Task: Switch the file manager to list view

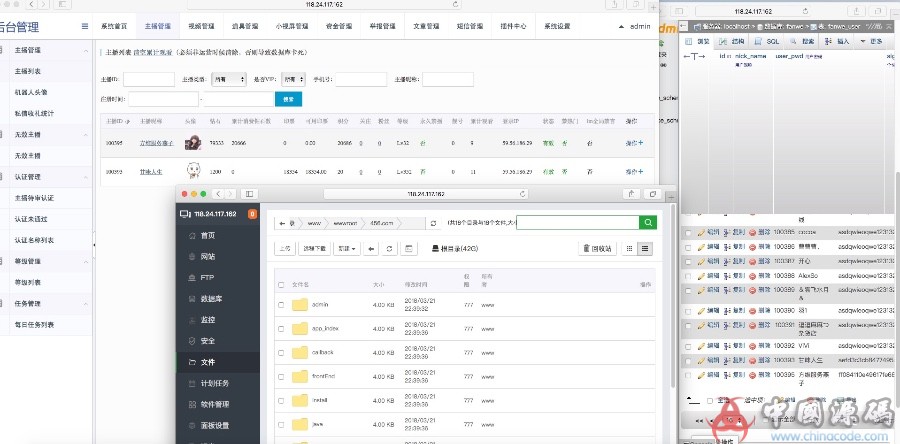Action: (x=645, y=248)
